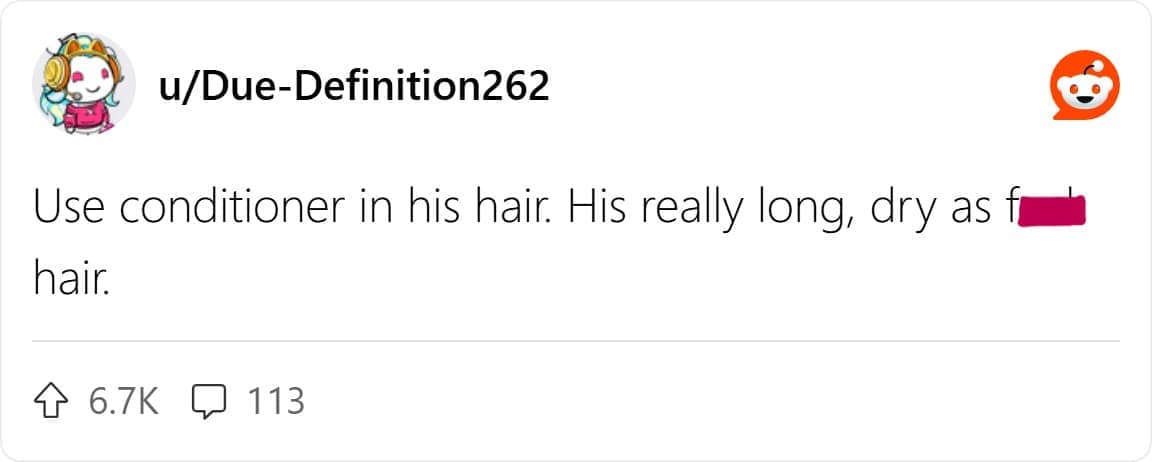Click the word "Use" starting the post

(65, 207)
